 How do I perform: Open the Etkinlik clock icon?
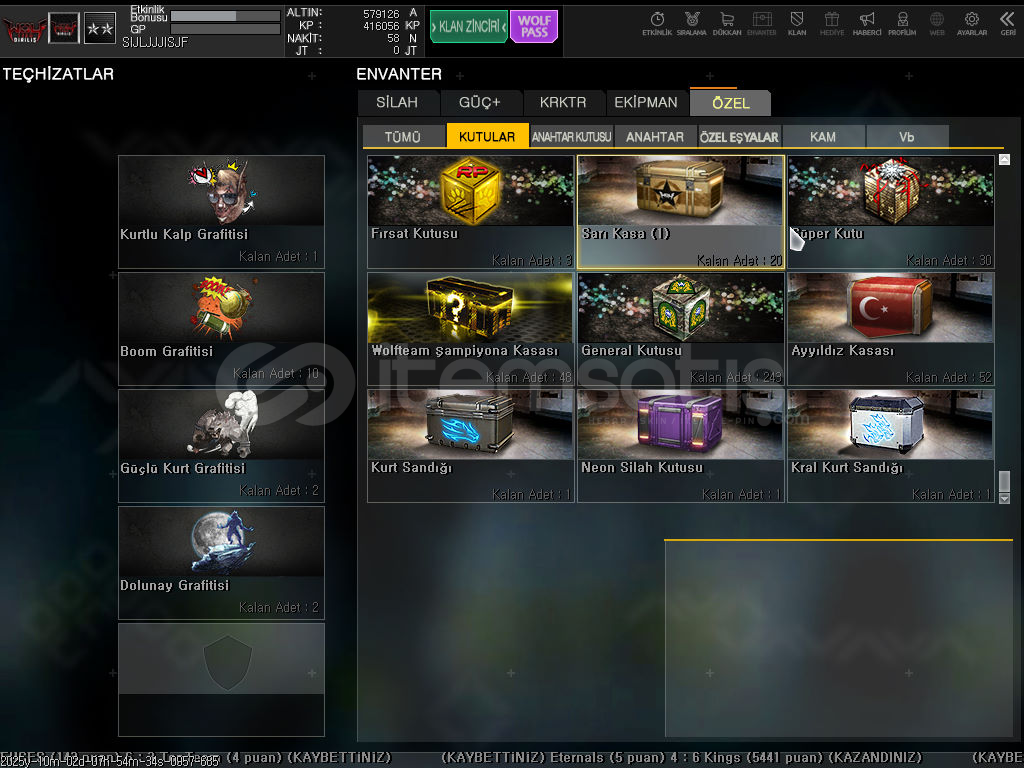pos(657,24)
